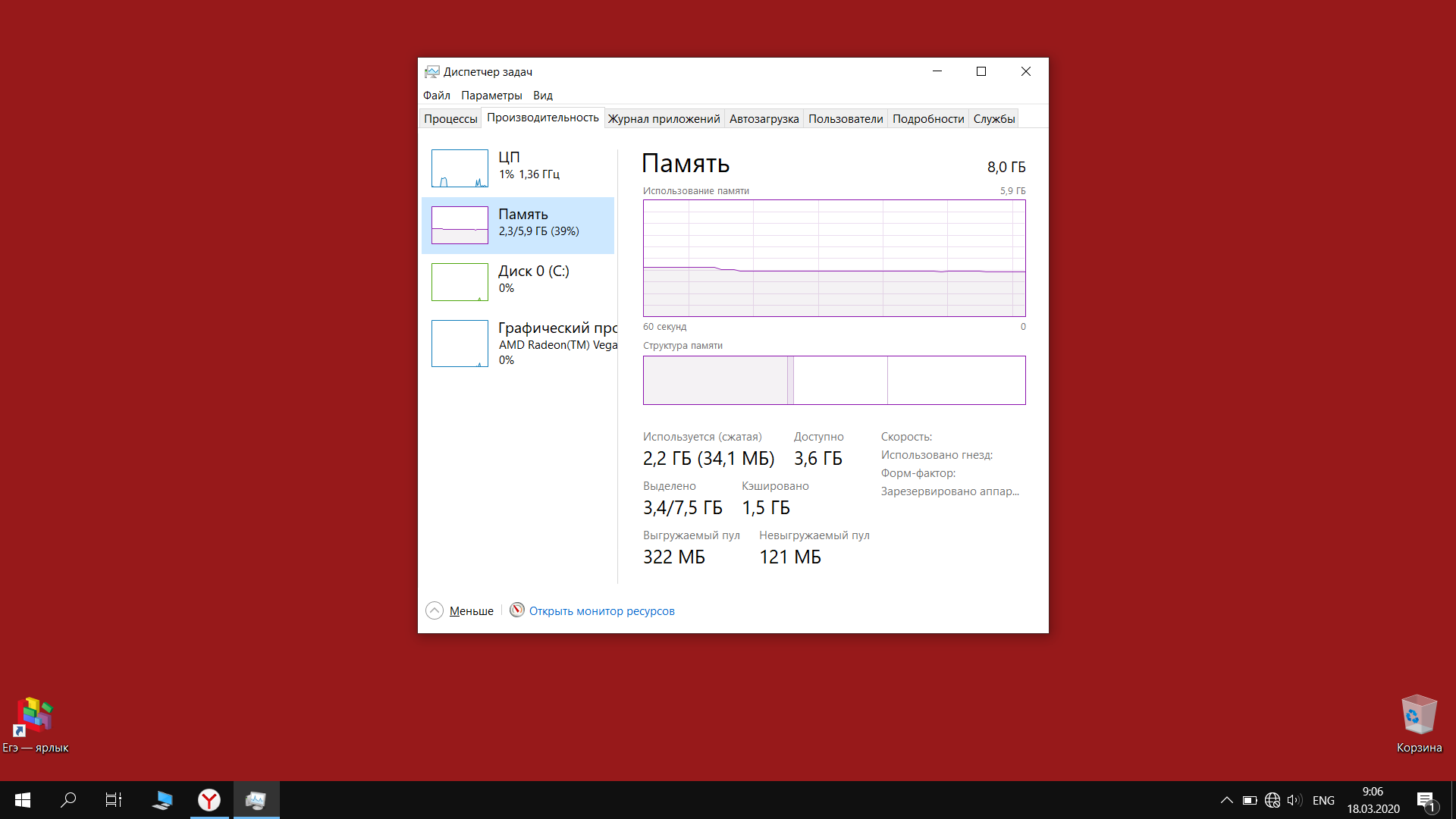Click the volume speaker tray icon

click(x=1294, y=800)
